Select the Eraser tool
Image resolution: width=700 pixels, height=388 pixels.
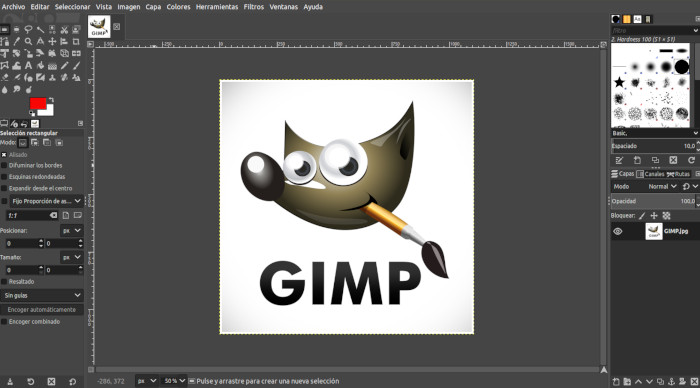point(4,78)
